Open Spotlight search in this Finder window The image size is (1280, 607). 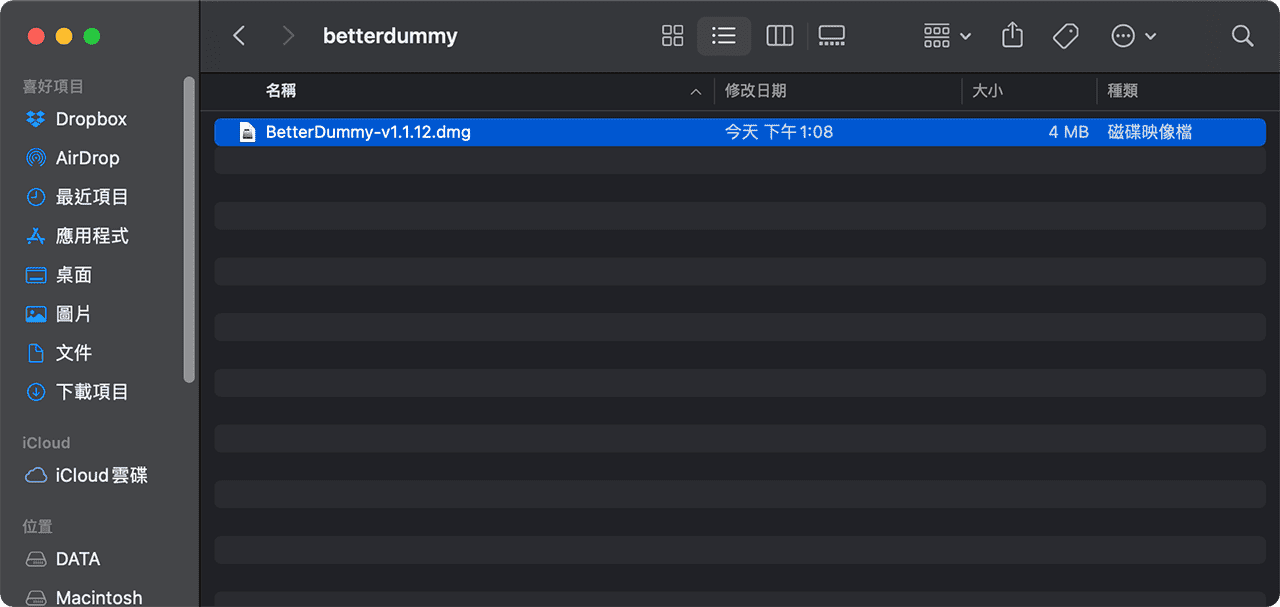click(x=1242, y=35)
